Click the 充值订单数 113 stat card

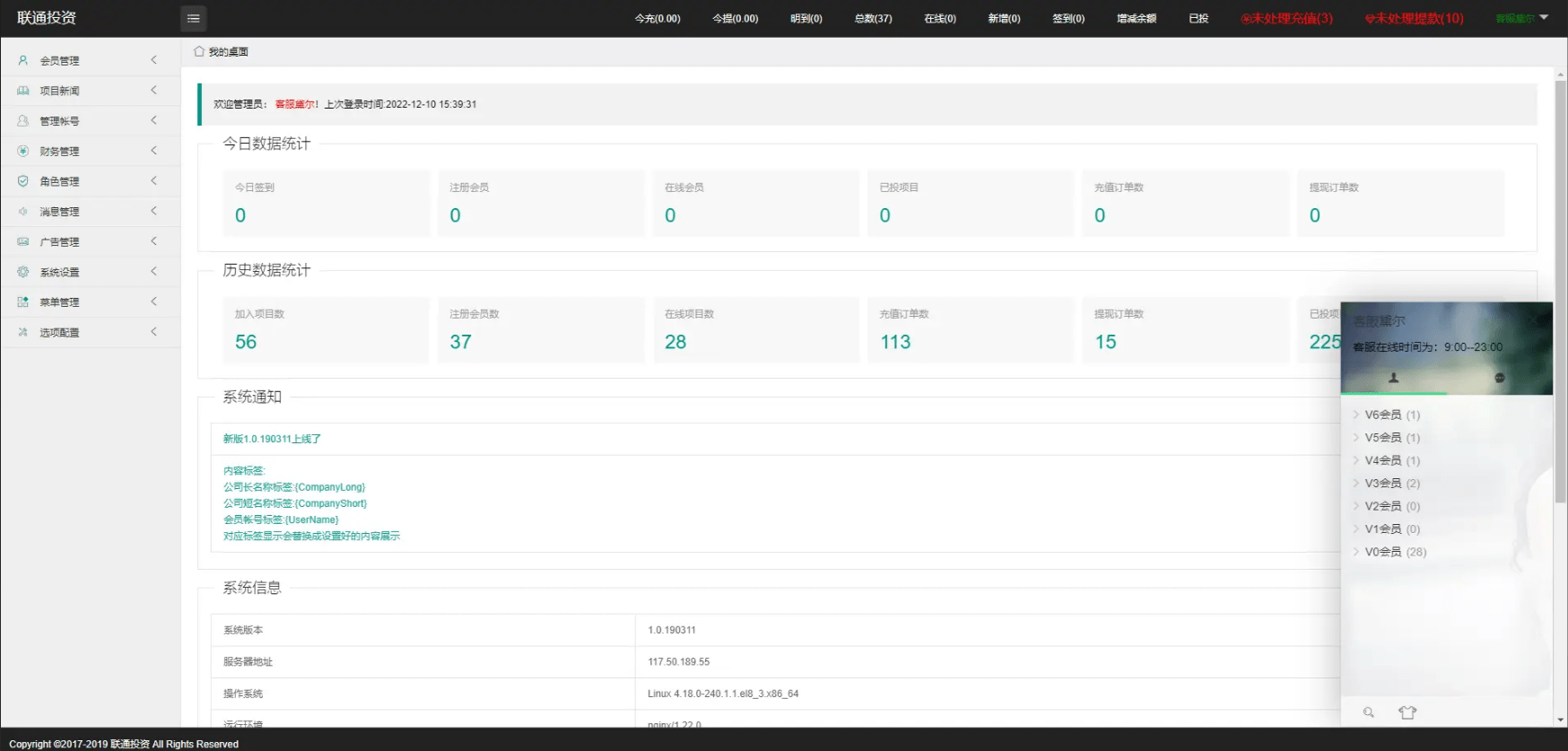coord(971,329)
